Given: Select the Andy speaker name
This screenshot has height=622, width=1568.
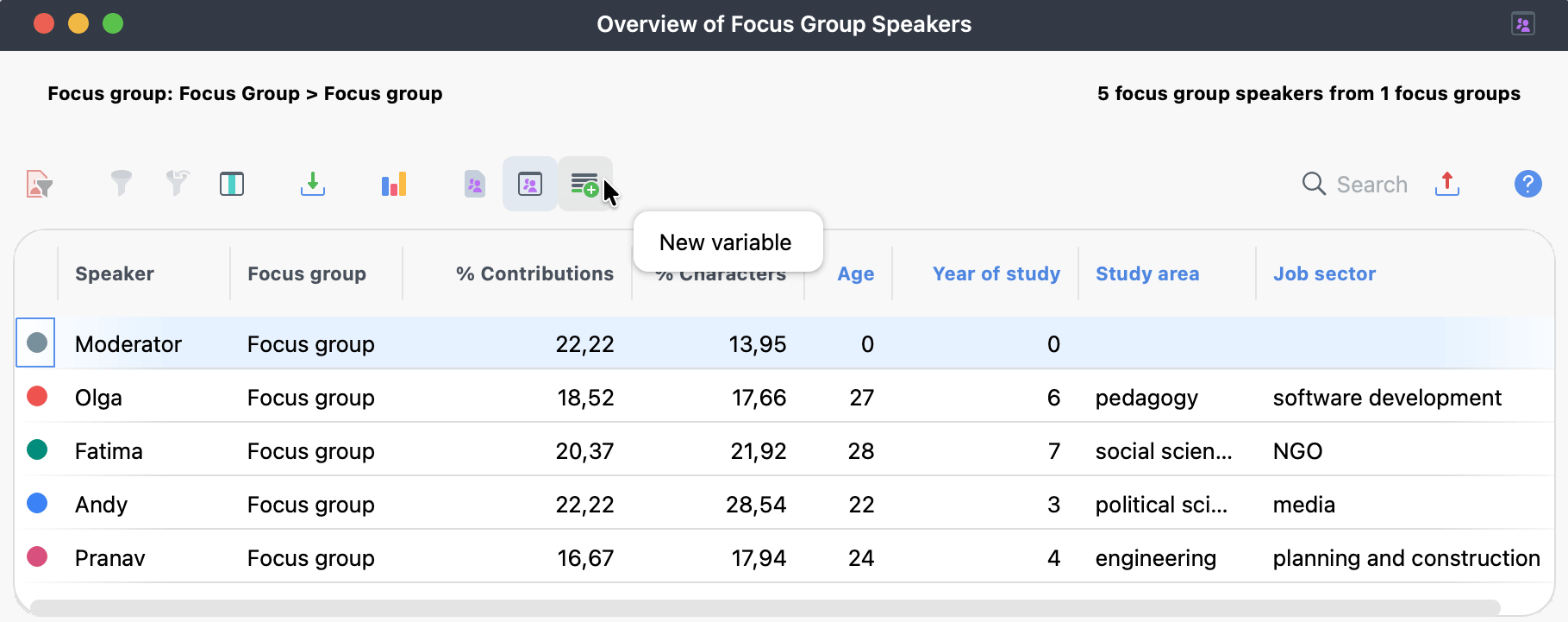Looking at the screenshot, I should (x=101, y=505).
